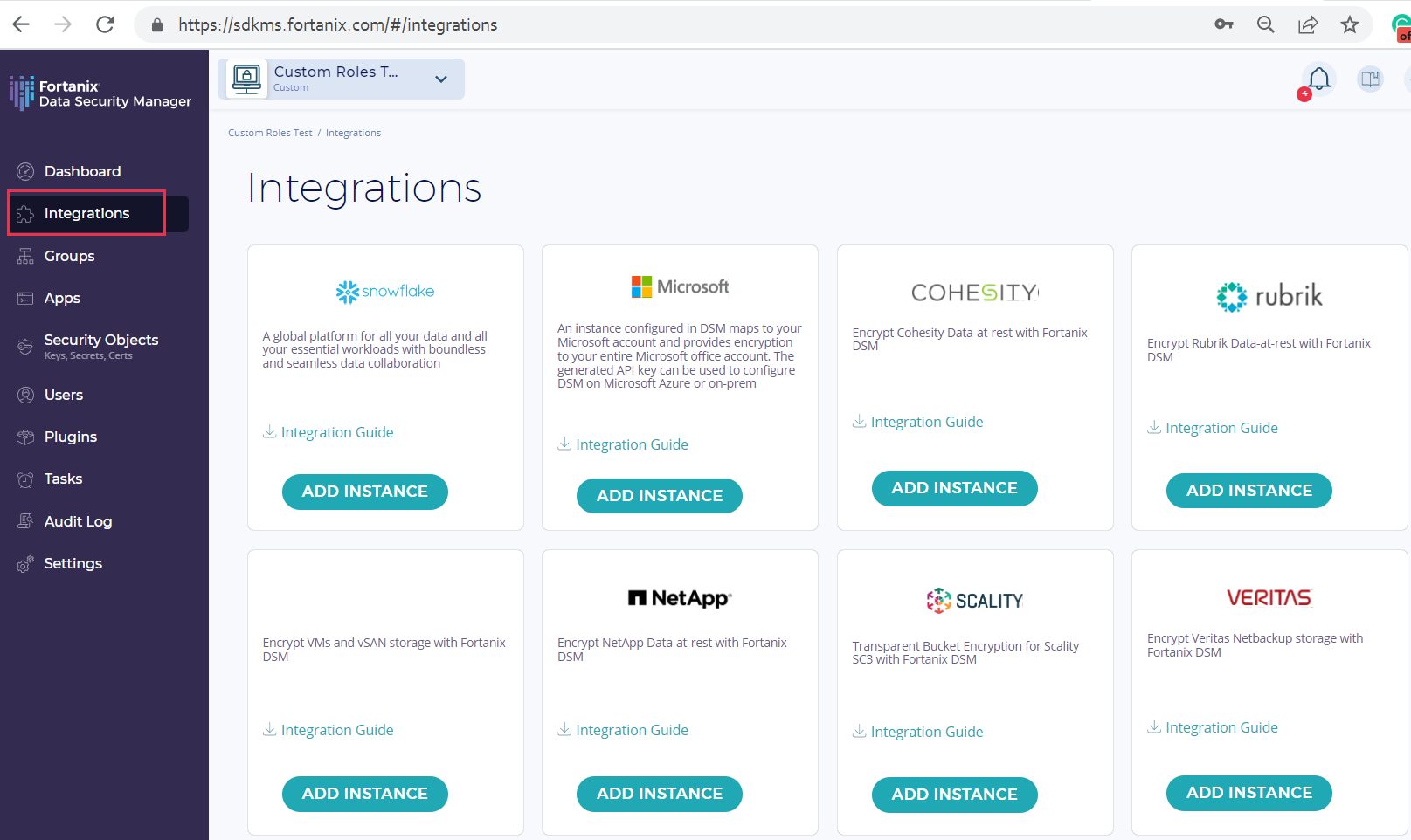Click the notifications bell icon
Image resolution: width=1411 pixels, height=840 pixels.
[x=1318, y=79]
